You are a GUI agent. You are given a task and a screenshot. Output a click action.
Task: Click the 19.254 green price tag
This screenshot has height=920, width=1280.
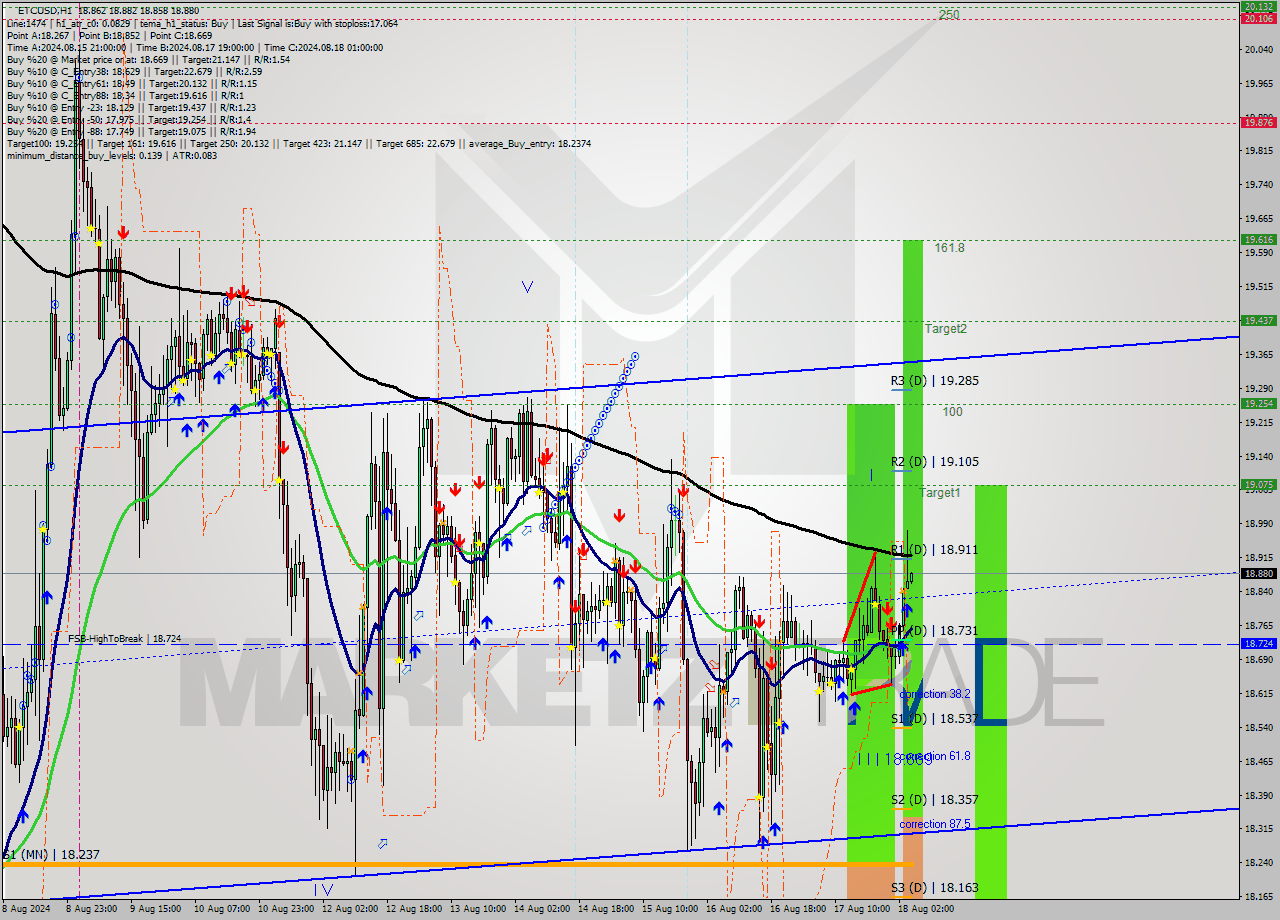(1257, 403)
